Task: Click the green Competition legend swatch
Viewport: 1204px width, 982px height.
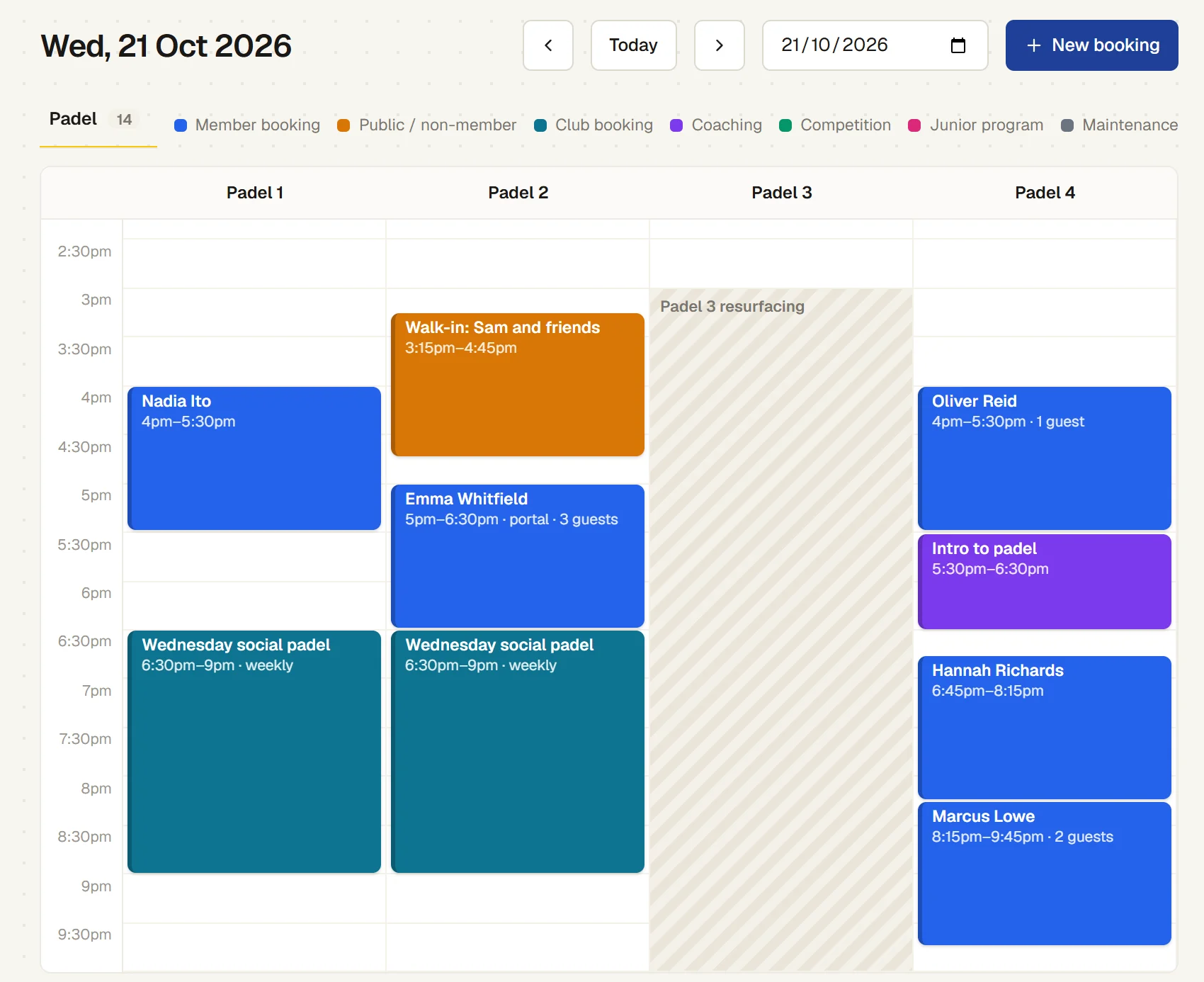Action: tap(785, 125)
